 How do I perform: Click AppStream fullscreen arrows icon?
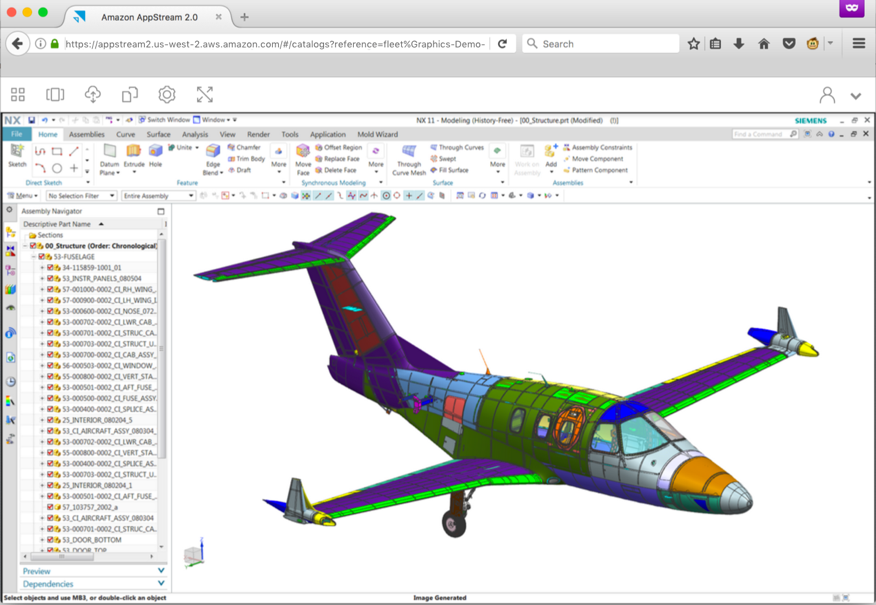coord(204,94)
